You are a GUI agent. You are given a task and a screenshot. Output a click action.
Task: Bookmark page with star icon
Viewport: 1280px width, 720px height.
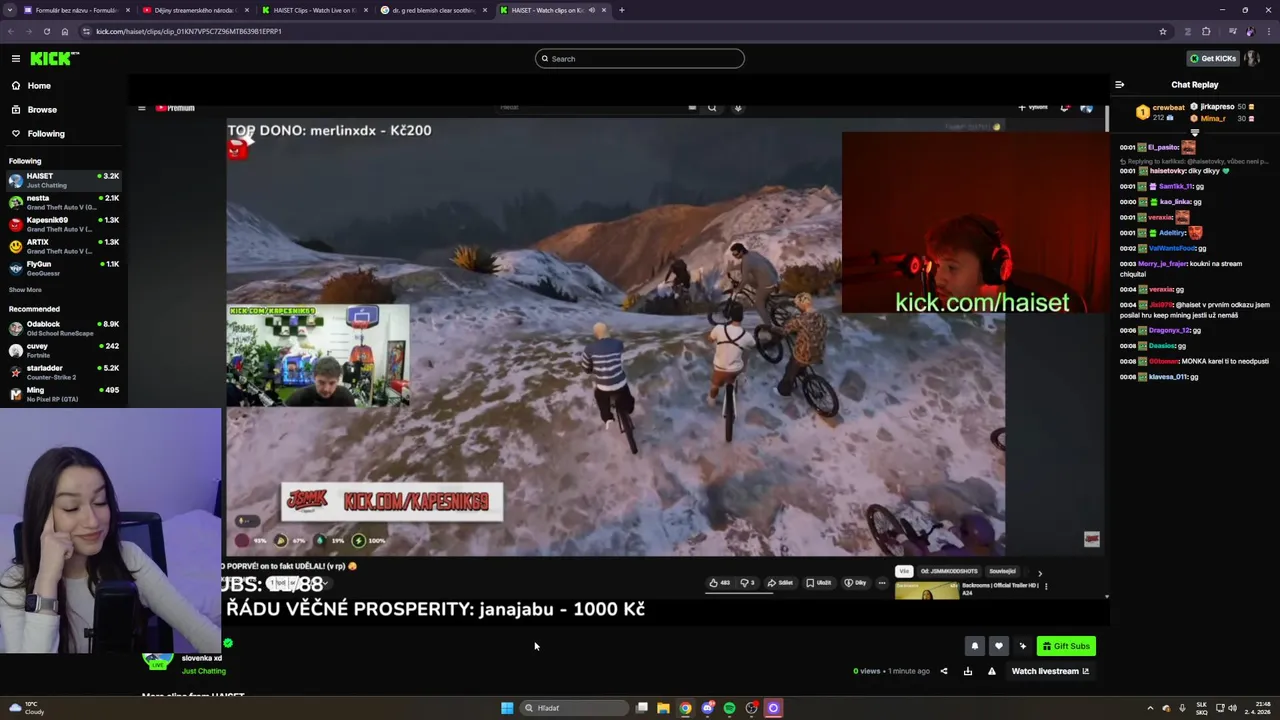tap(1162, 31)
